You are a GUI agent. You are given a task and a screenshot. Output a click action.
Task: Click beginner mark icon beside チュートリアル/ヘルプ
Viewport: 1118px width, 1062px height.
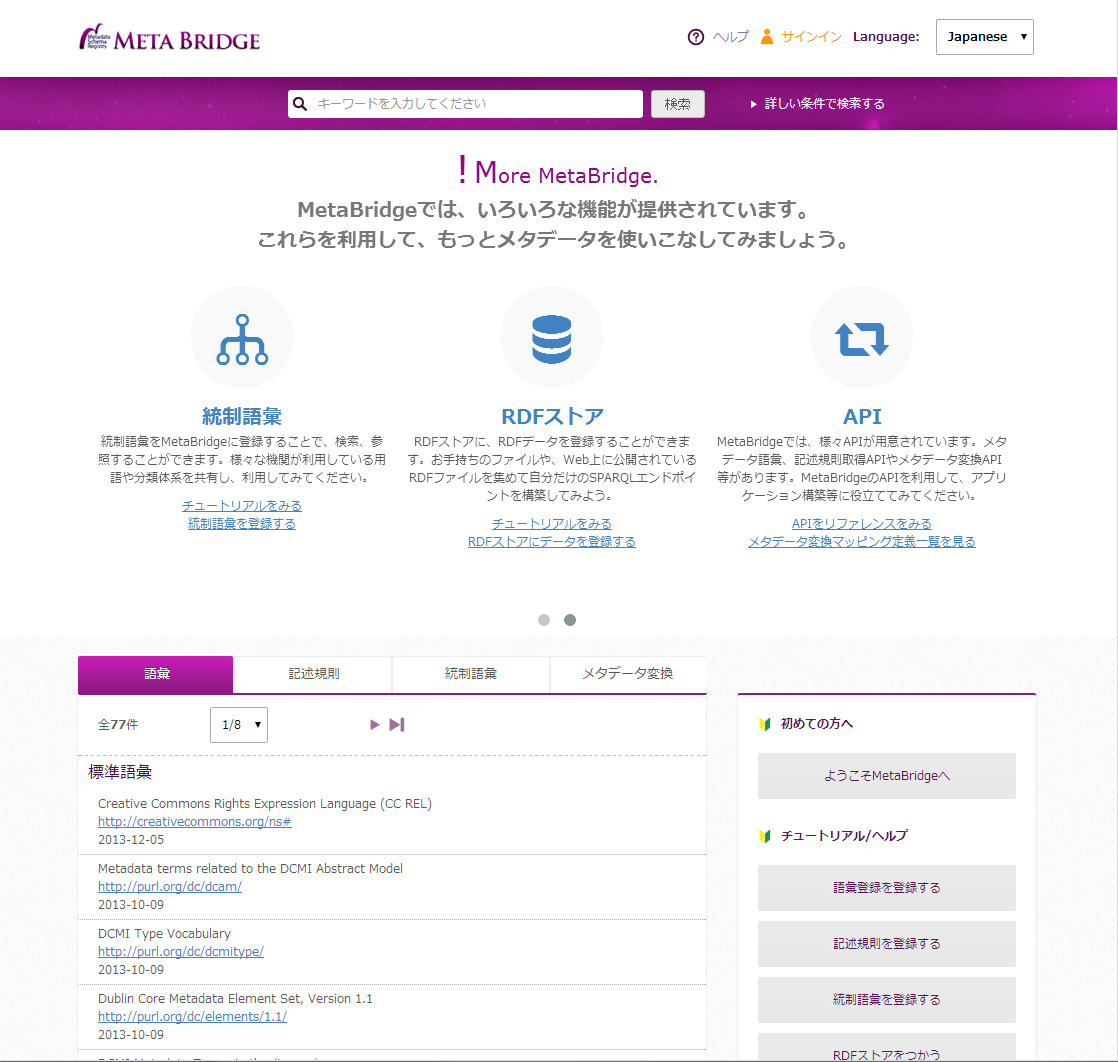pyautogui.click(x=765, y=836)
